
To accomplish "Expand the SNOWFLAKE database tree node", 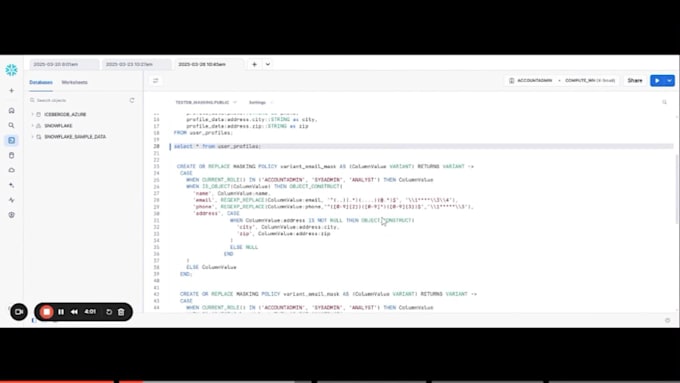I will pos(32,126).
